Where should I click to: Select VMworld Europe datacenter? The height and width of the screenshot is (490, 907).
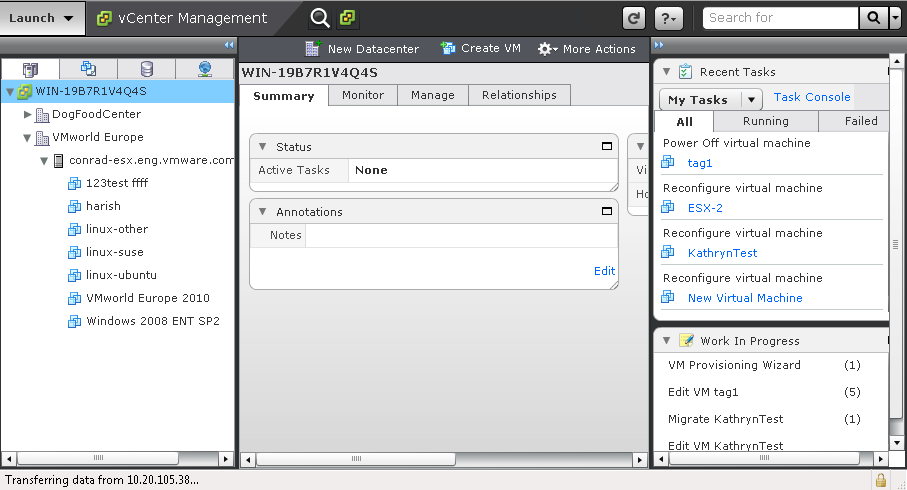pyautogui.click(x=98, y=138)
